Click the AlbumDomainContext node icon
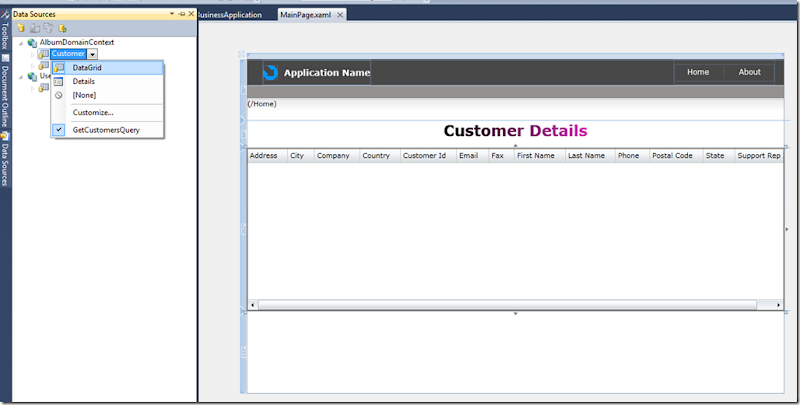800x405 pixels. (x=33, y=43)
